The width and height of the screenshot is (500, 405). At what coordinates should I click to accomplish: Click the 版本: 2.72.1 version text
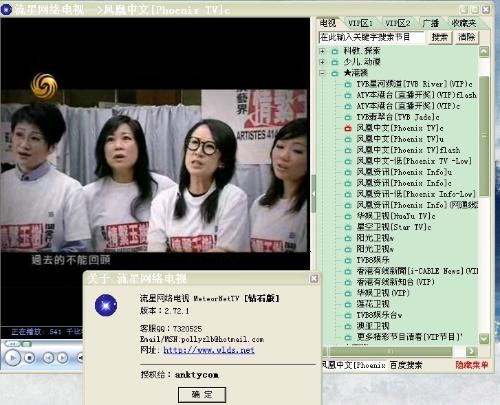pos(165,311)
